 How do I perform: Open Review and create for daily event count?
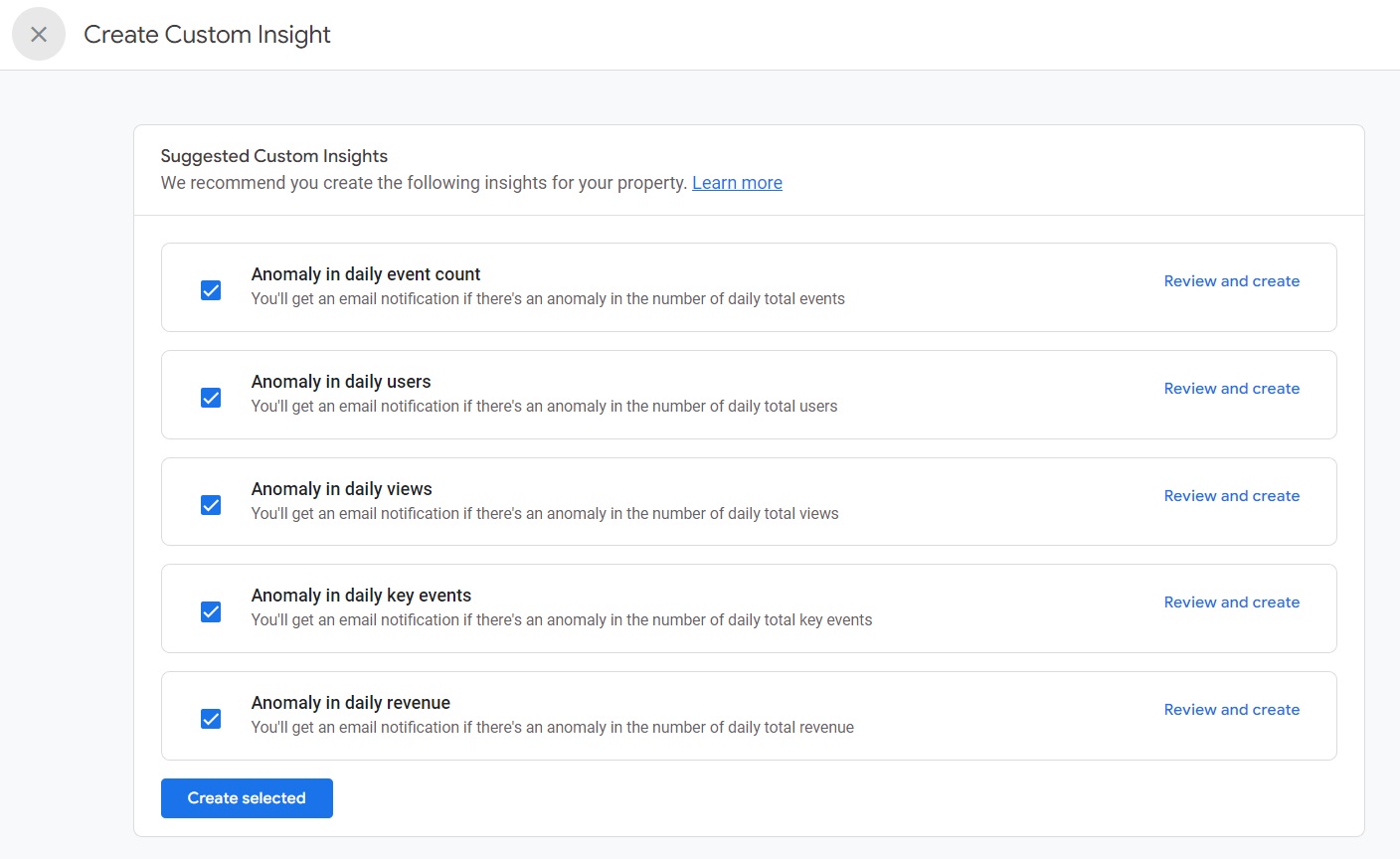pyautogui.click(x=1232, y=281)
